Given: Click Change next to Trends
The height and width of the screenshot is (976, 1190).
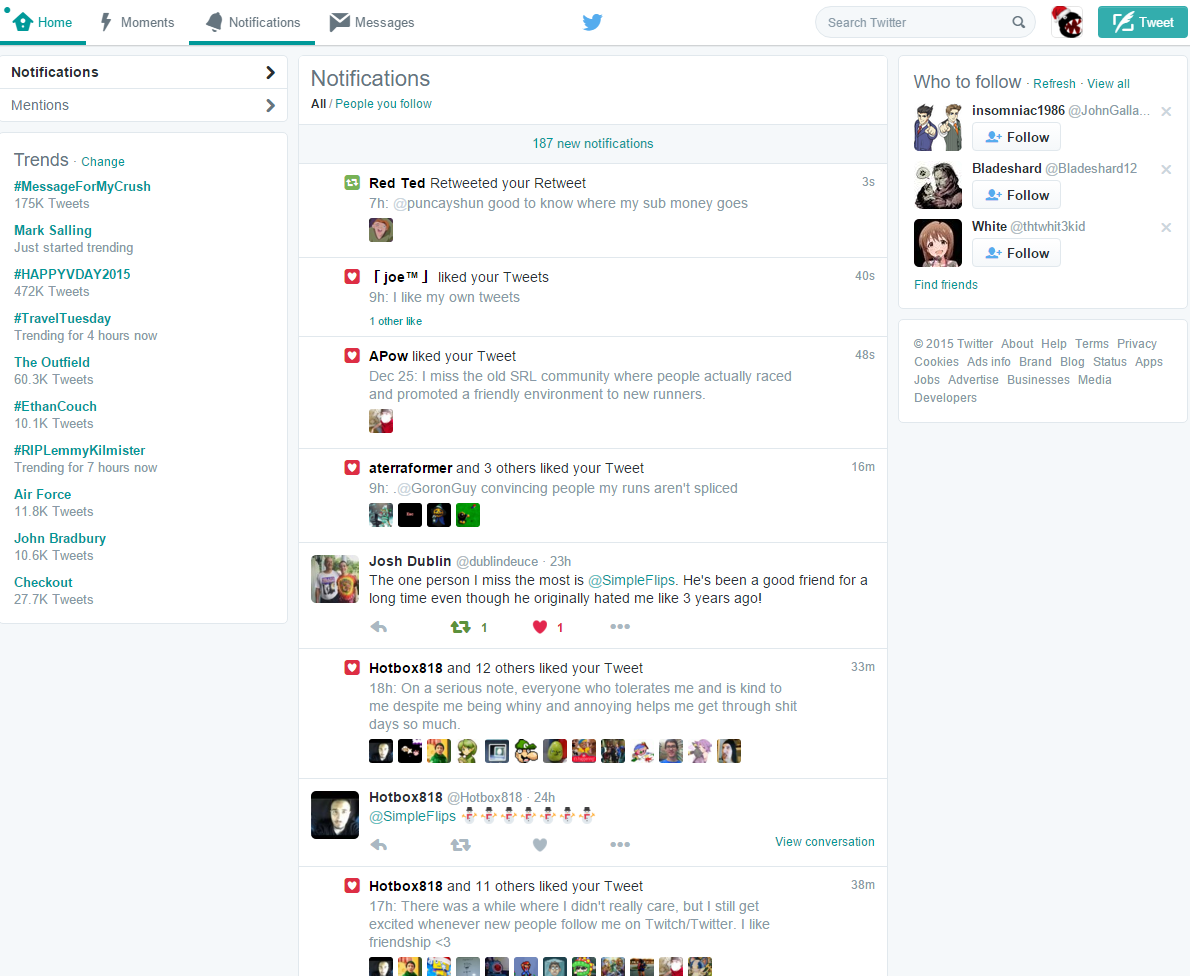Looking at the screenshot, I should pyautogui.click(x=102, y=162).
